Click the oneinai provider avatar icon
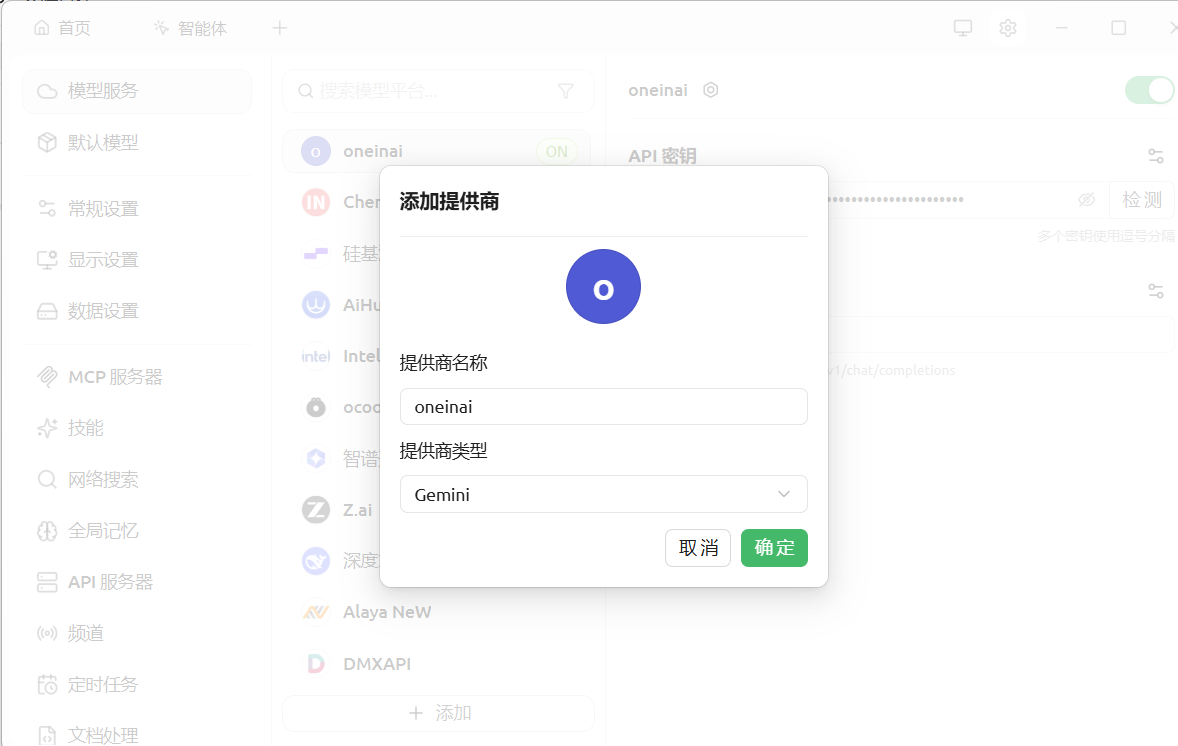The image size is (1178, 746). click(x=316, y=152)
